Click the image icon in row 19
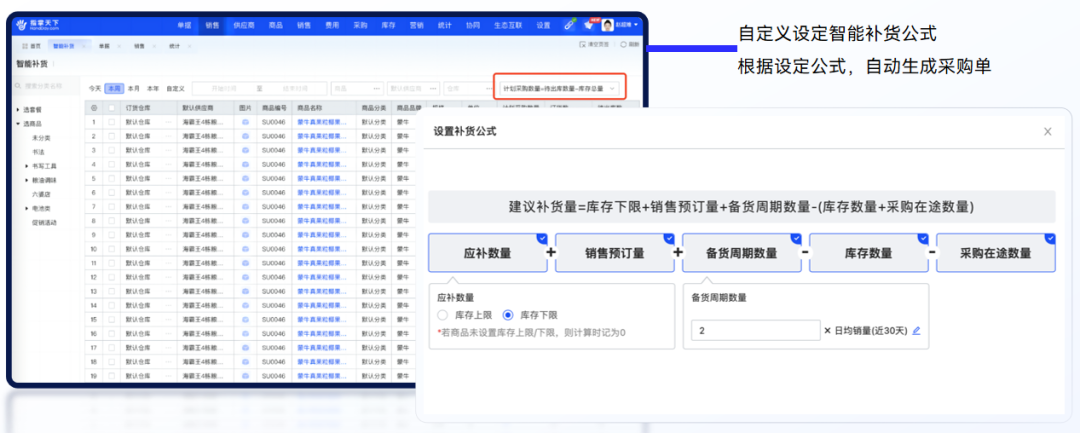1080x433 pixels. click(245, 376)
